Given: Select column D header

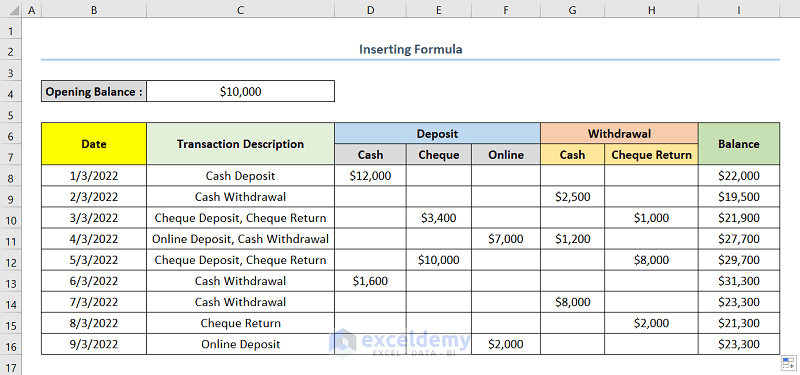Looking at the screenshot, I should coord(370,9).
